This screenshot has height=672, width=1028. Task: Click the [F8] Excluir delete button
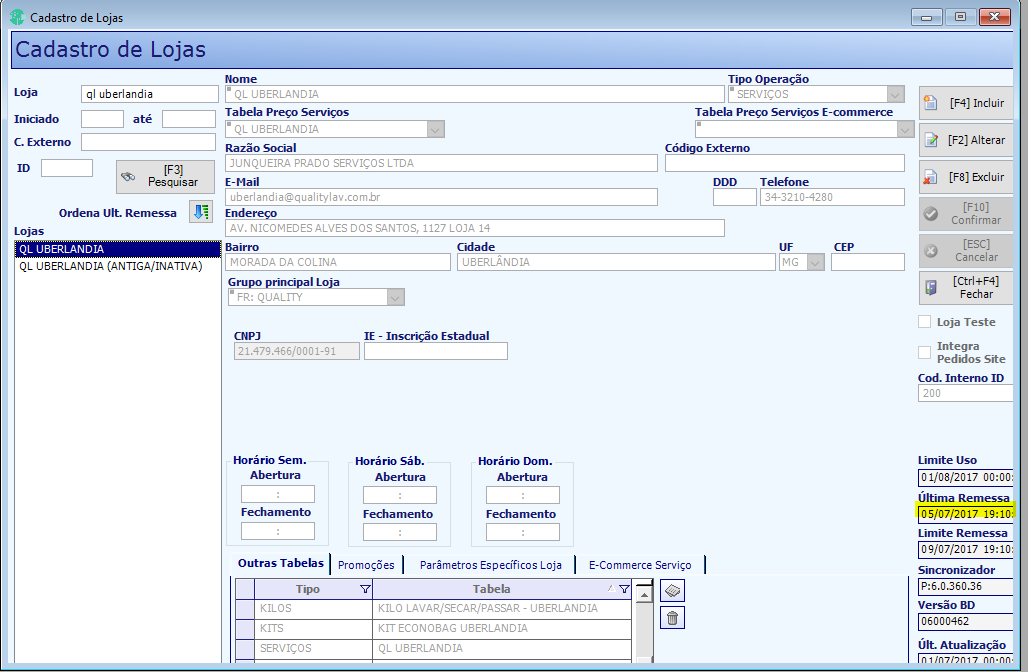click(966, 177)
